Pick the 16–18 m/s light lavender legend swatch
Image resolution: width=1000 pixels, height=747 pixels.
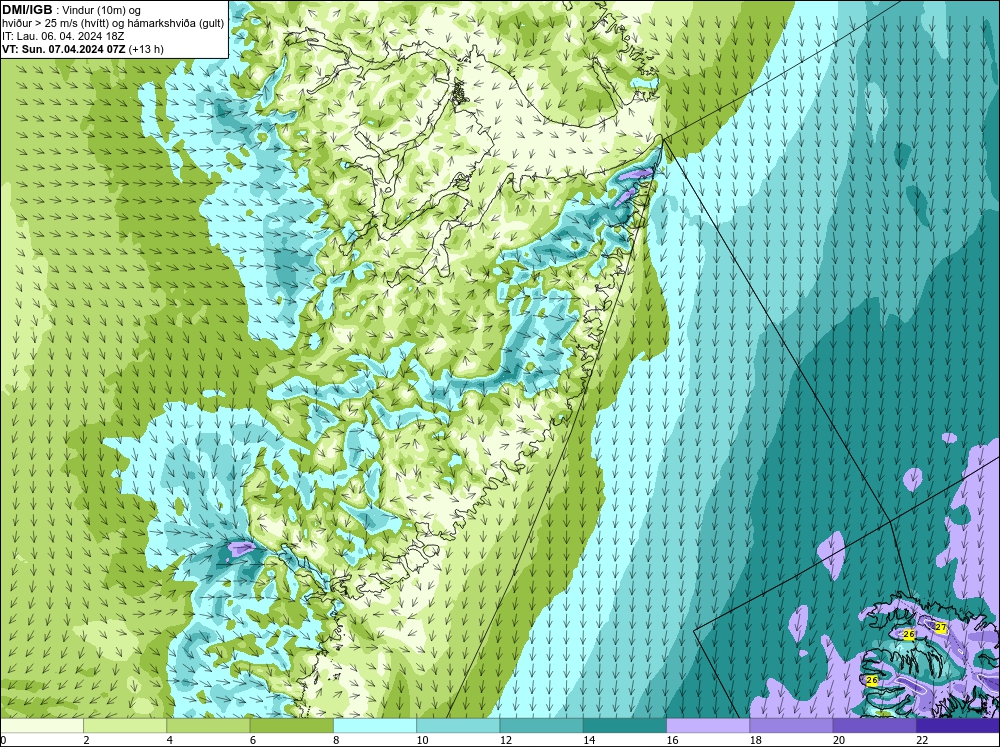point(708,725)
